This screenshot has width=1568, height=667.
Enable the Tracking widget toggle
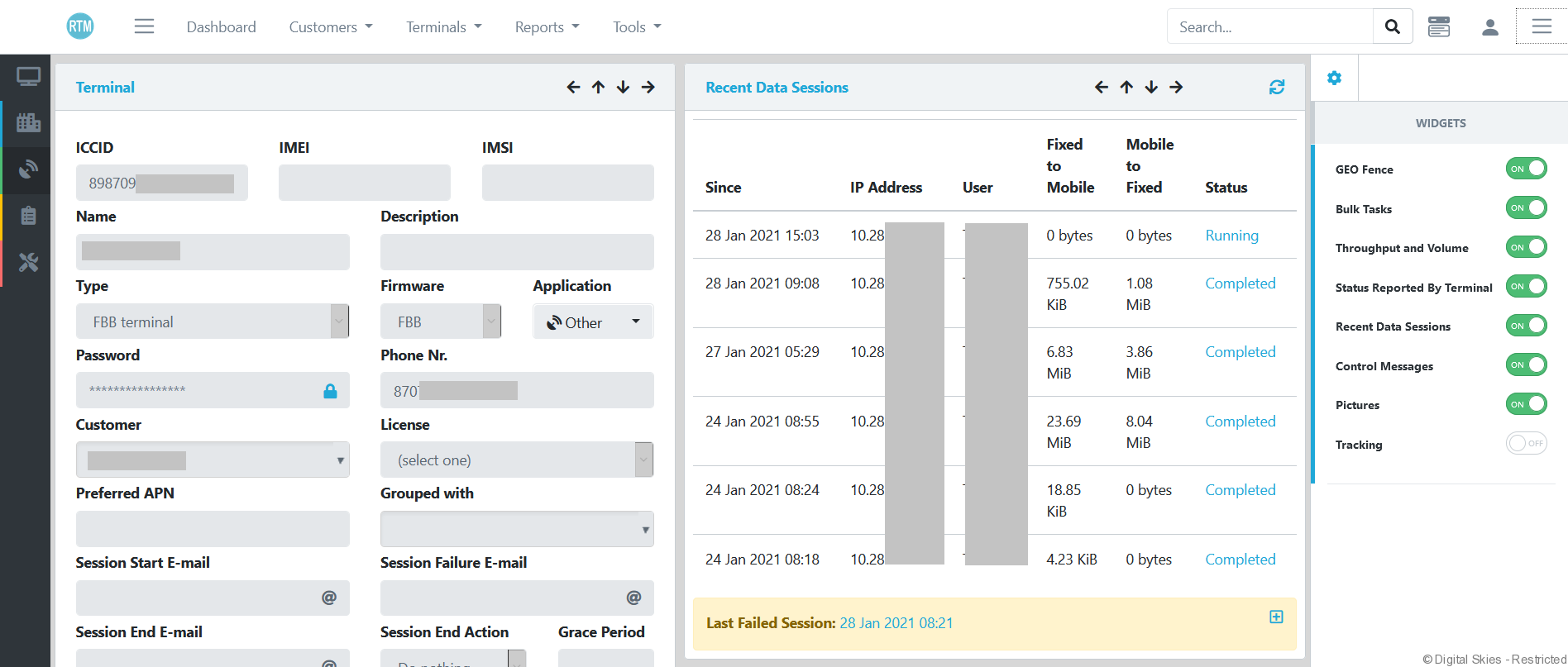[1526, 444]
